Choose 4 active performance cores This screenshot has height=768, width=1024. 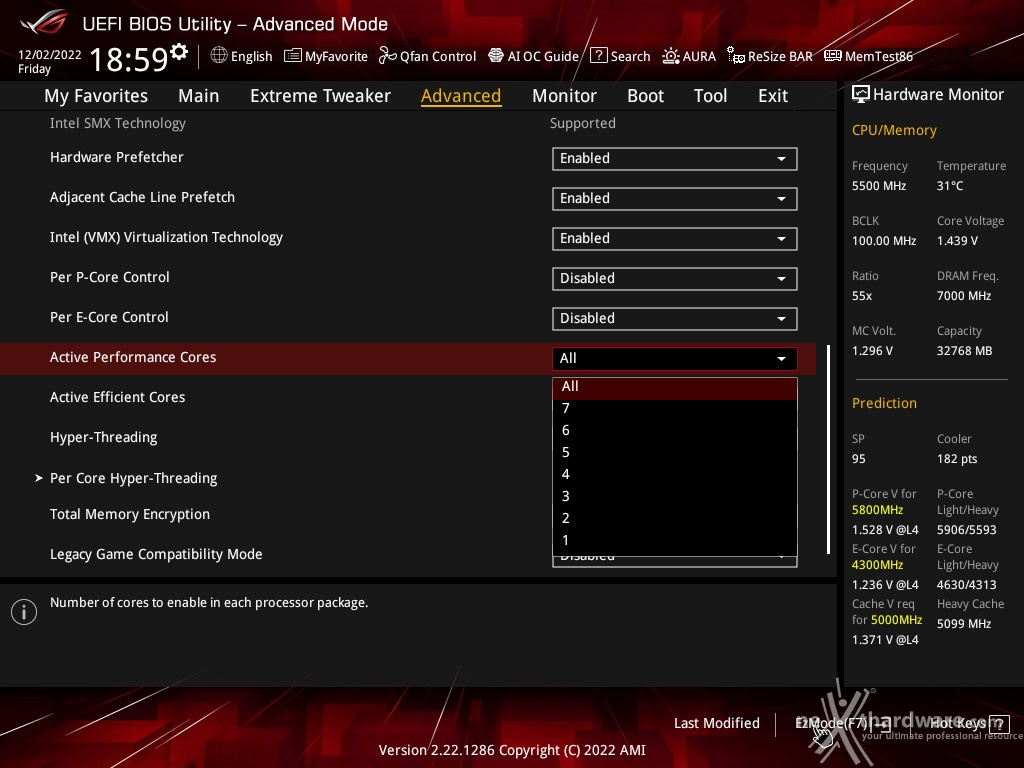click(675, 474)
